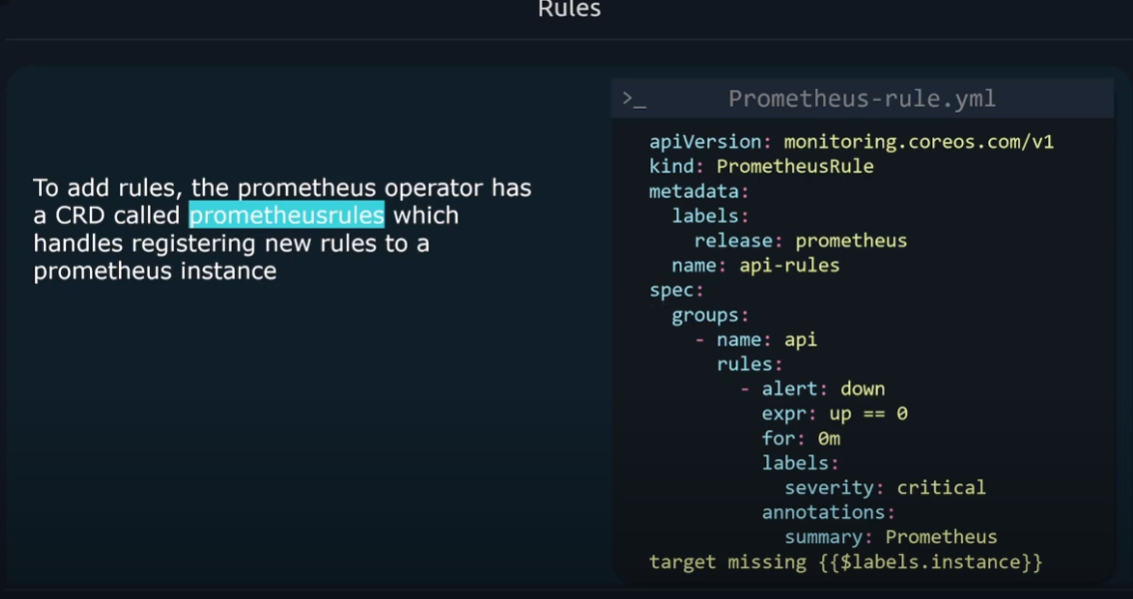Select the apiVersion line in code
The height and width of the screenshot is (599, 1133).
[x=851, y=142]
